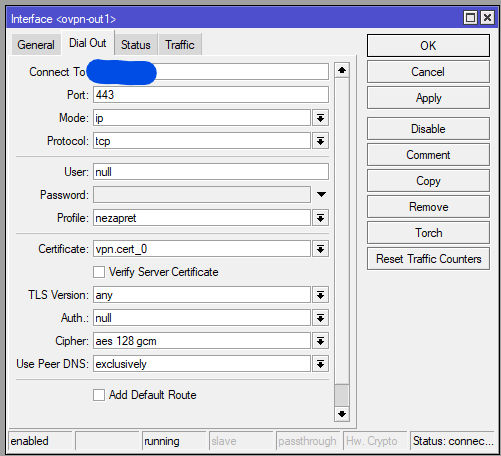
Task: Click the scrollbar down arrow
Action: point(342,414)
